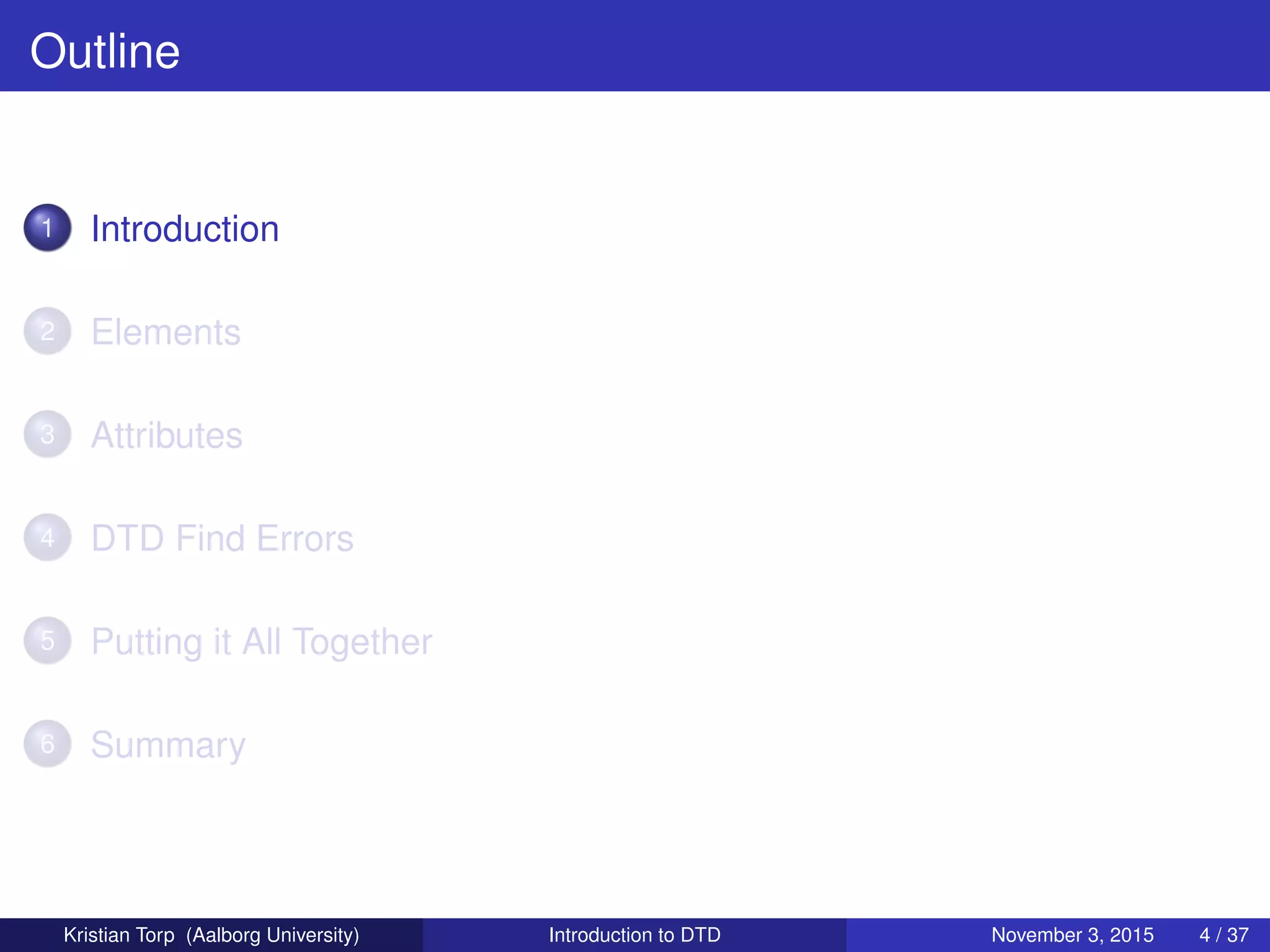Image resolution: width=1270 pixels, height=952 pixels.
Task: Jump to the Elements section
Action: point(166,332)
